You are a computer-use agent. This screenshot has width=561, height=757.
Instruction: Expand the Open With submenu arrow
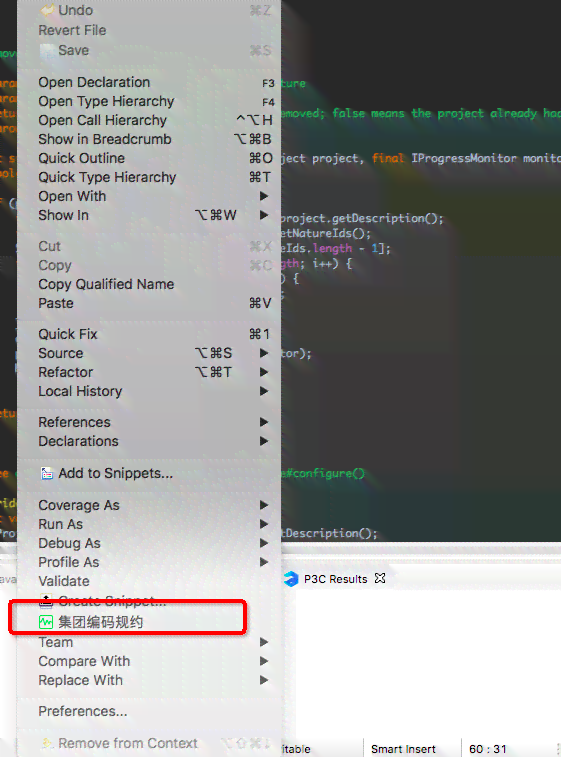(x=264, y=196)
